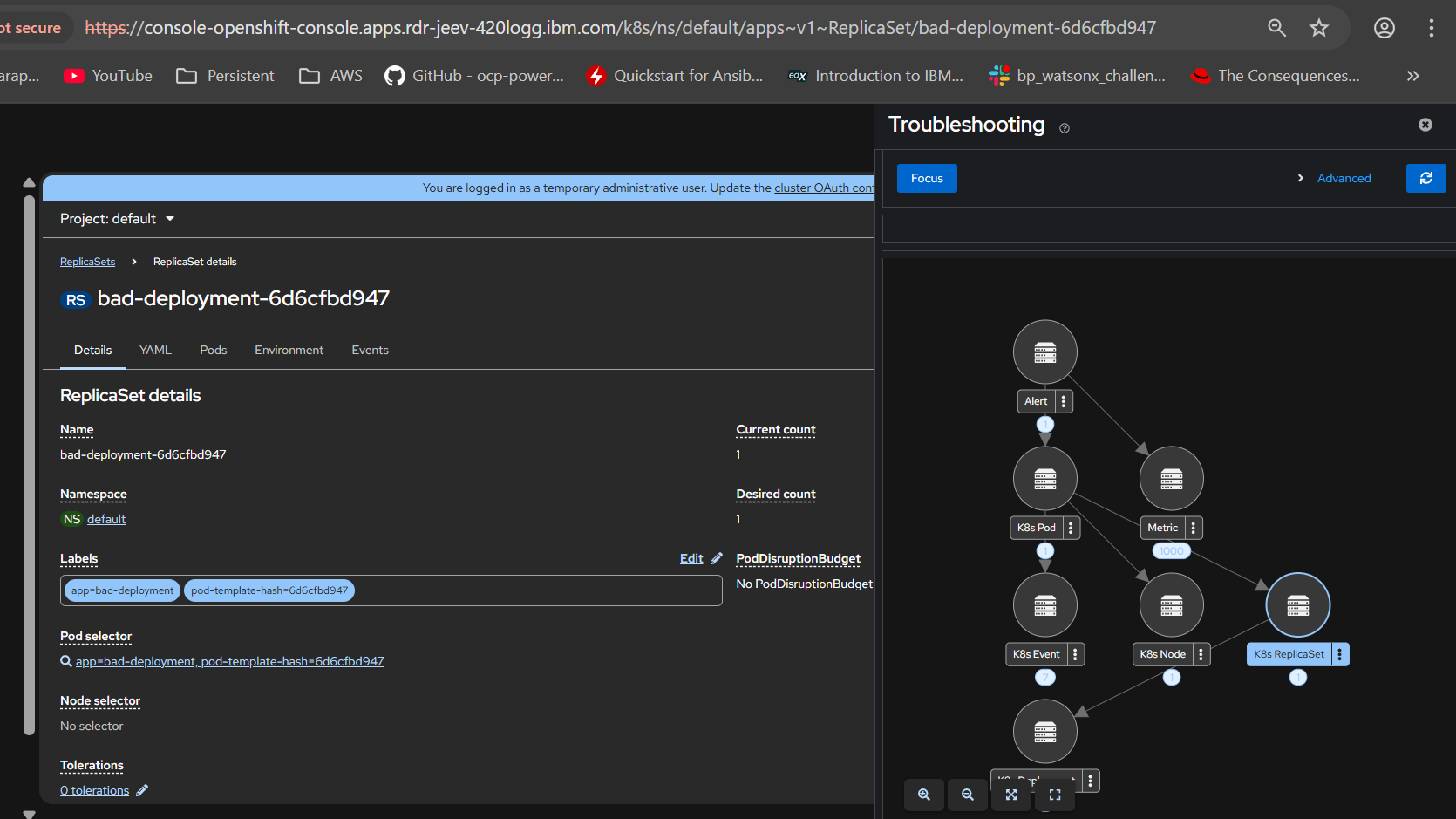Zoom out of the topology graph
Image resolution: width=1456 pixels, height=819 pixels.
[x=968, y=795]
